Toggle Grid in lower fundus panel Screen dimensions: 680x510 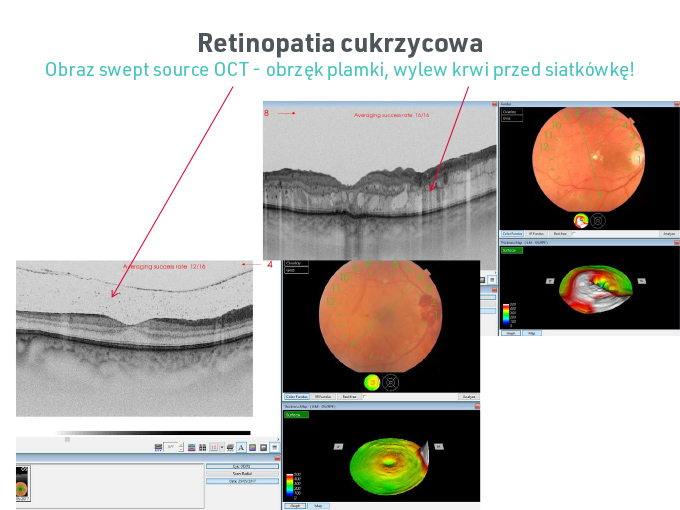coord(296,270)
